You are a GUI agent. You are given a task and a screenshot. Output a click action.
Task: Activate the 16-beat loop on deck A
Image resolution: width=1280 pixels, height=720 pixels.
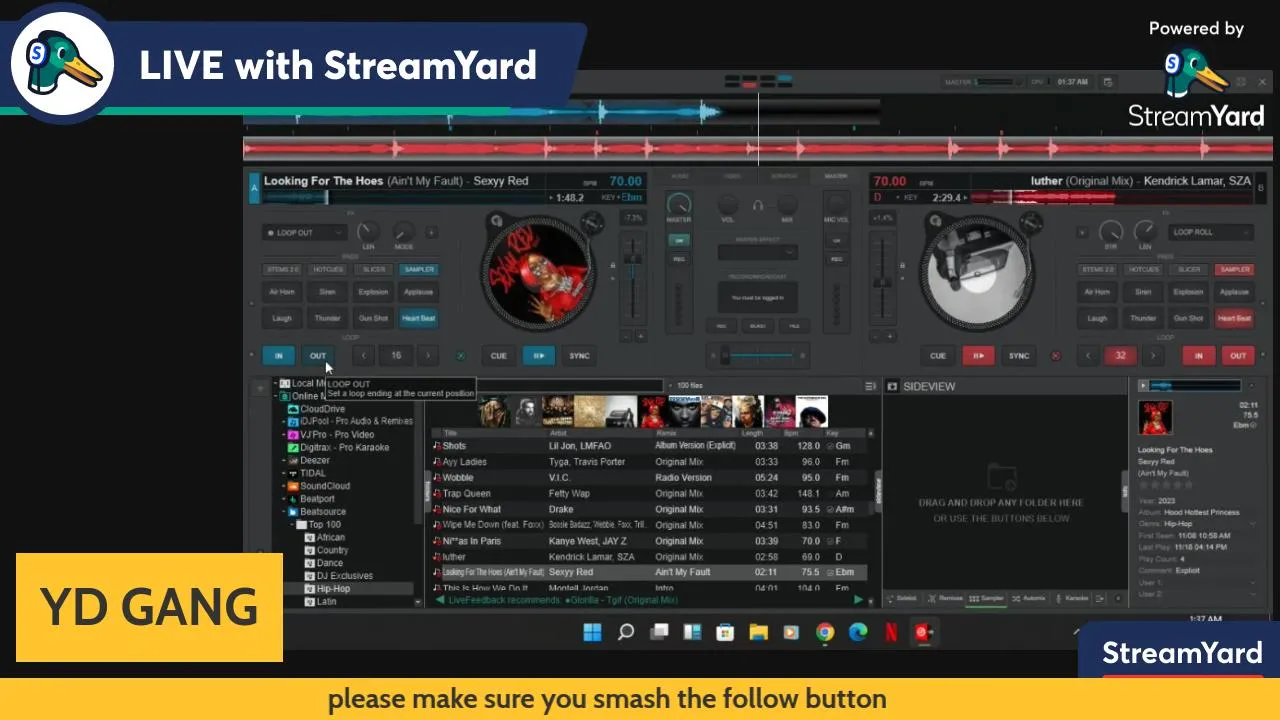click(x=396, y=355)
